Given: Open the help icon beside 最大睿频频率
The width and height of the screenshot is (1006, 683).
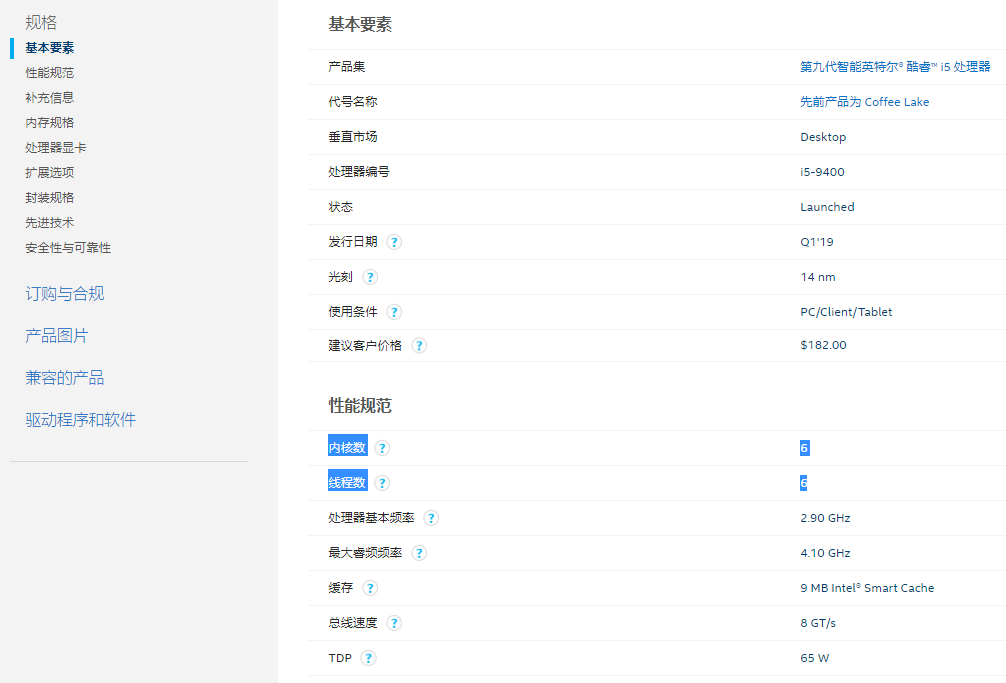Looking at the screenshot, I should click(x=419, y=553).
